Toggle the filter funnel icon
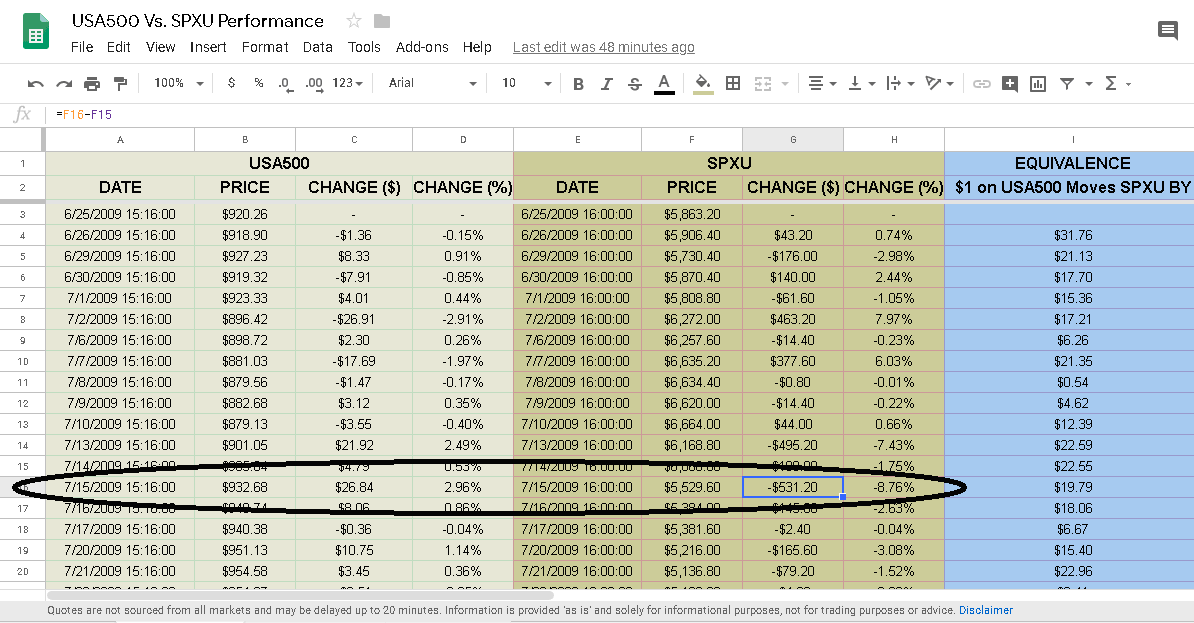This screenshot has height=623, width=1194. [x=1068, y=84]
